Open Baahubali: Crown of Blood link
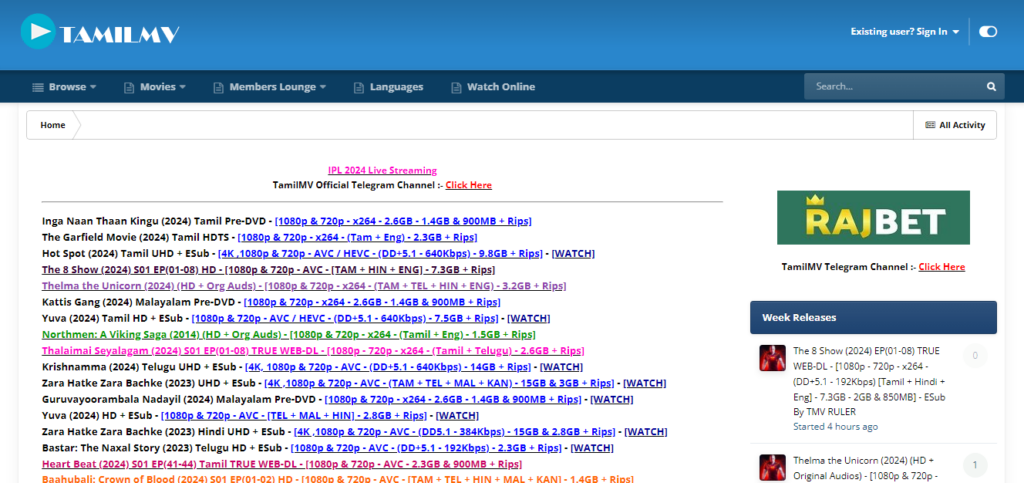The width and height of the screenshot is (1024, 483). click(x=338, y=479)
